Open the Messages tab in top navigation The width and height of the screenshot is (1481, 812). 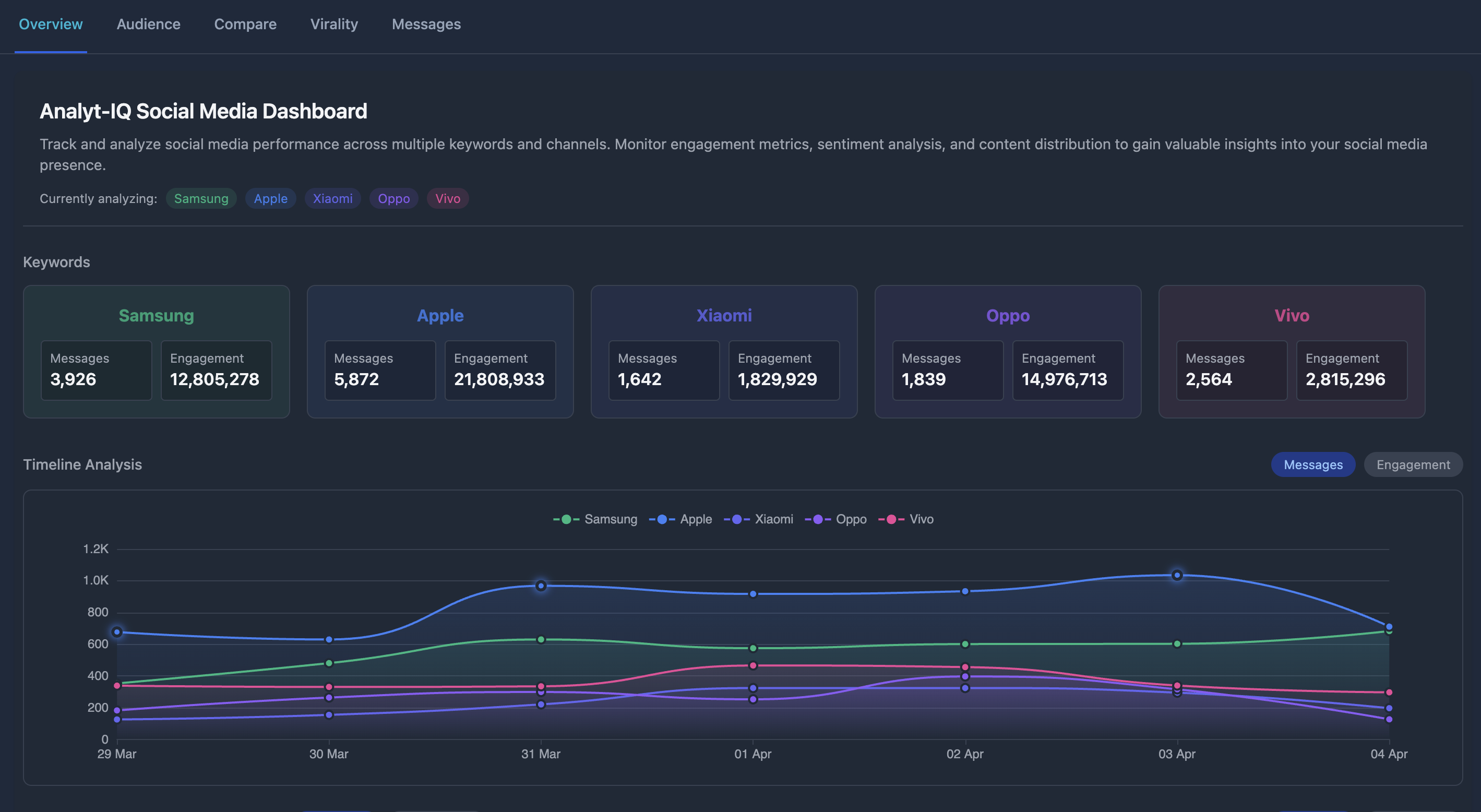pyautogui.click(x=426, y=24)
